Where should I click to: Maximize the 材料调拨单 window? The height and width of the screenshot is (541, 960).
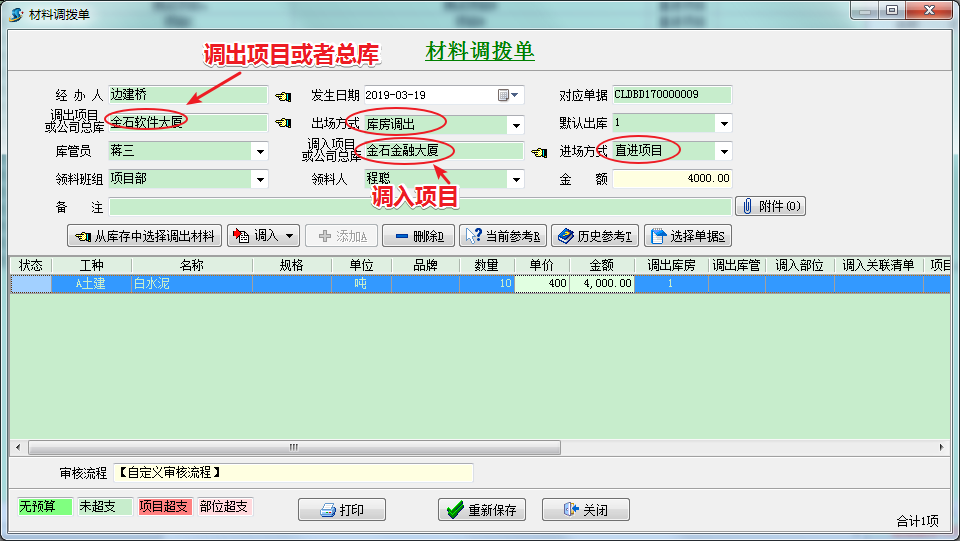(x=892, y=10)
